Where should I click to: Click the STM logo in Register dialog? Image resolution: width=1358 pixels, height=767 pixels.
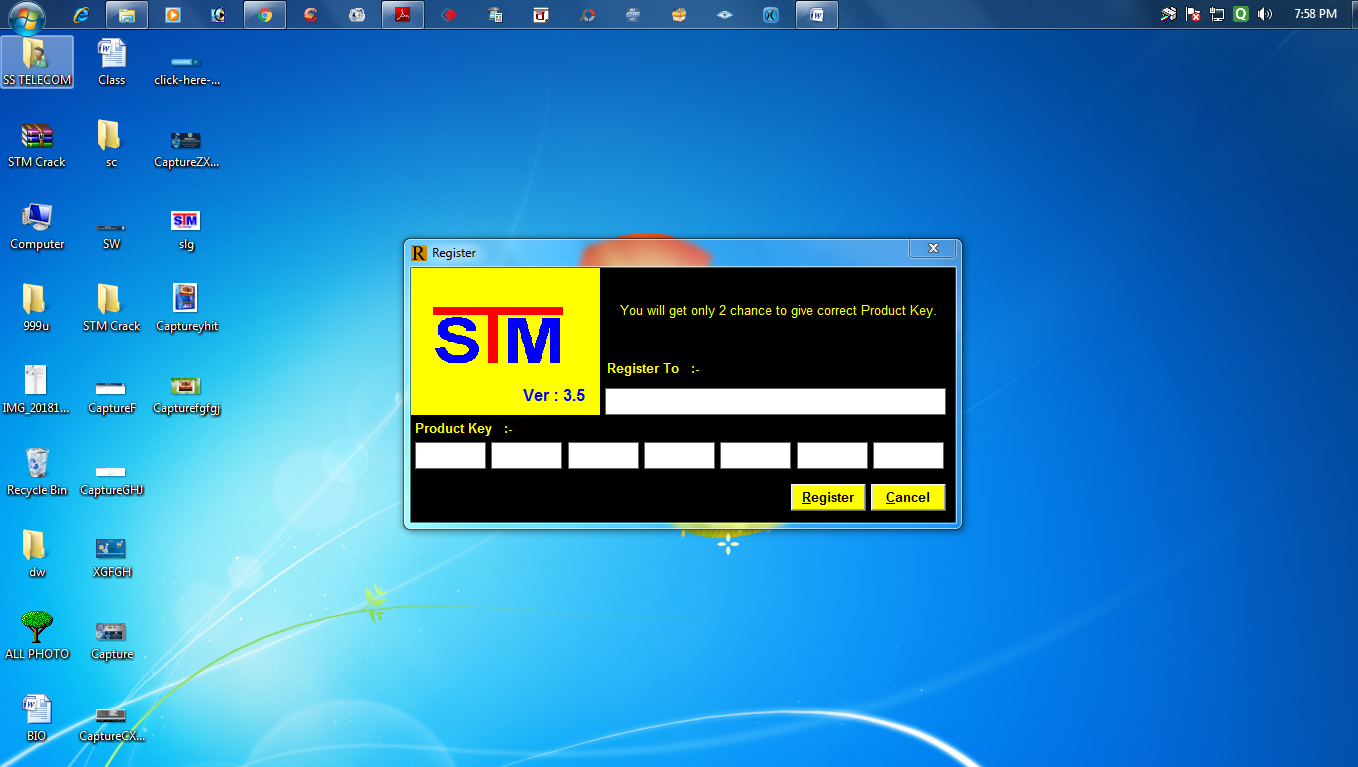tap(498, 336)
